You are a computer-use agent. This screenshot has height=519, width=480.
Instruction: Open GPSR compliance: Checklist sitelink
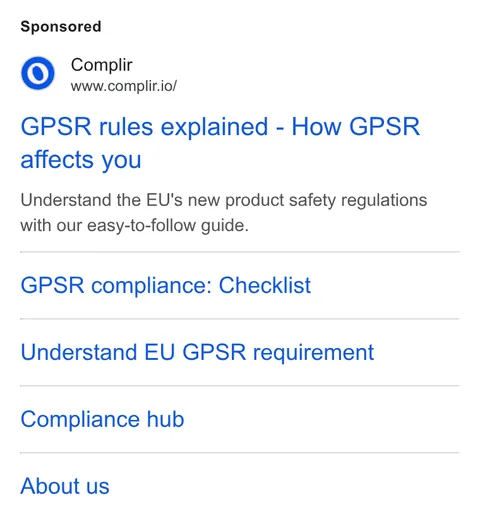[x=166, y=285]
